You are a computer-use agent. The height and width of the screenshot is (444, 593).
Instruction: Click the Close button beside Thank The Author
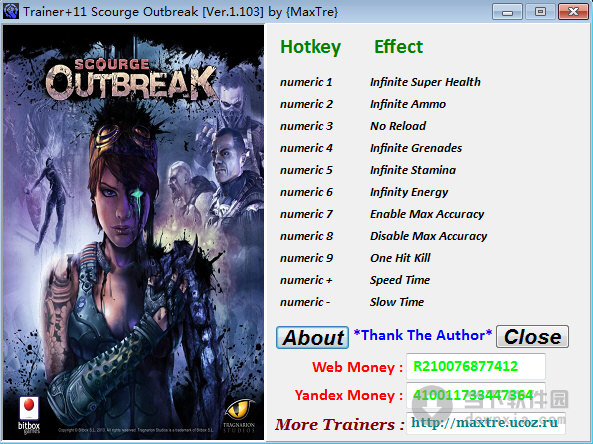532,336
